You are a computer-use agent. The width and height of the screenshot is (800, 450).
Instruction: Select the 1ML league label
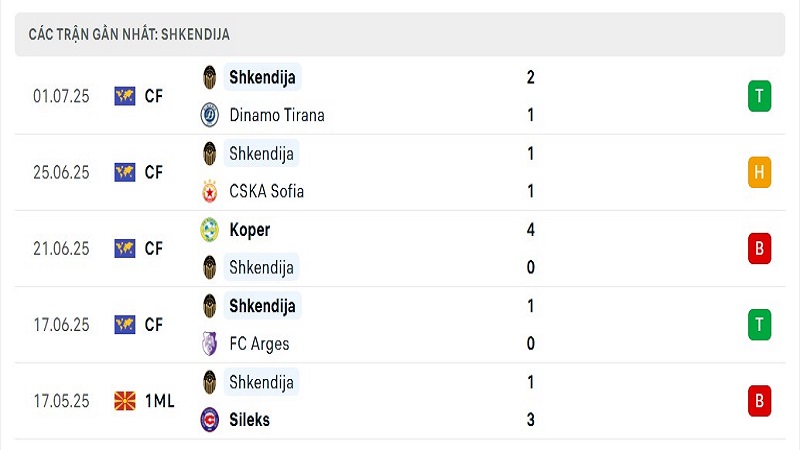coord(159,401)
